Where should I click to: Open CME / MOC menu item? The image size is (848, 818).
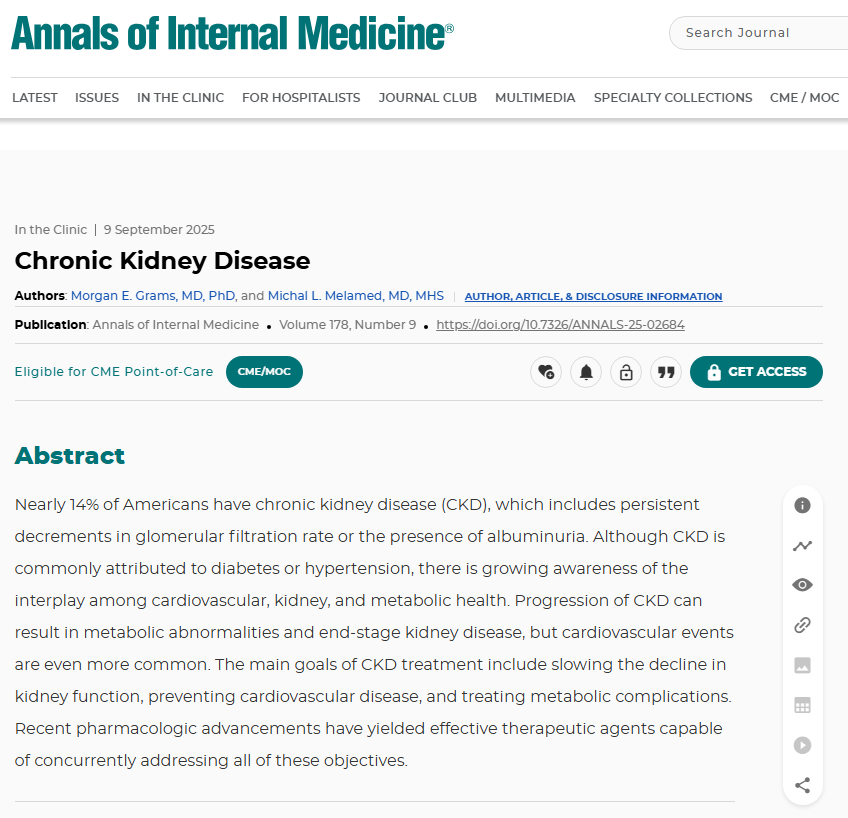click(x=804, y=98)
